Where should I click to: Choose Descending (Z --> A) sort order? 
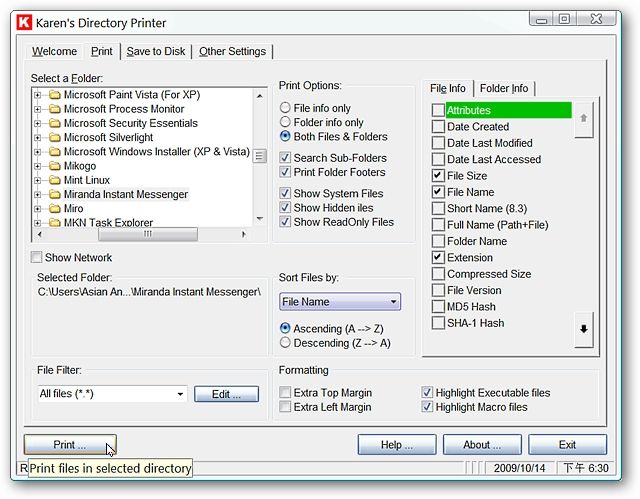pos(285,343)
